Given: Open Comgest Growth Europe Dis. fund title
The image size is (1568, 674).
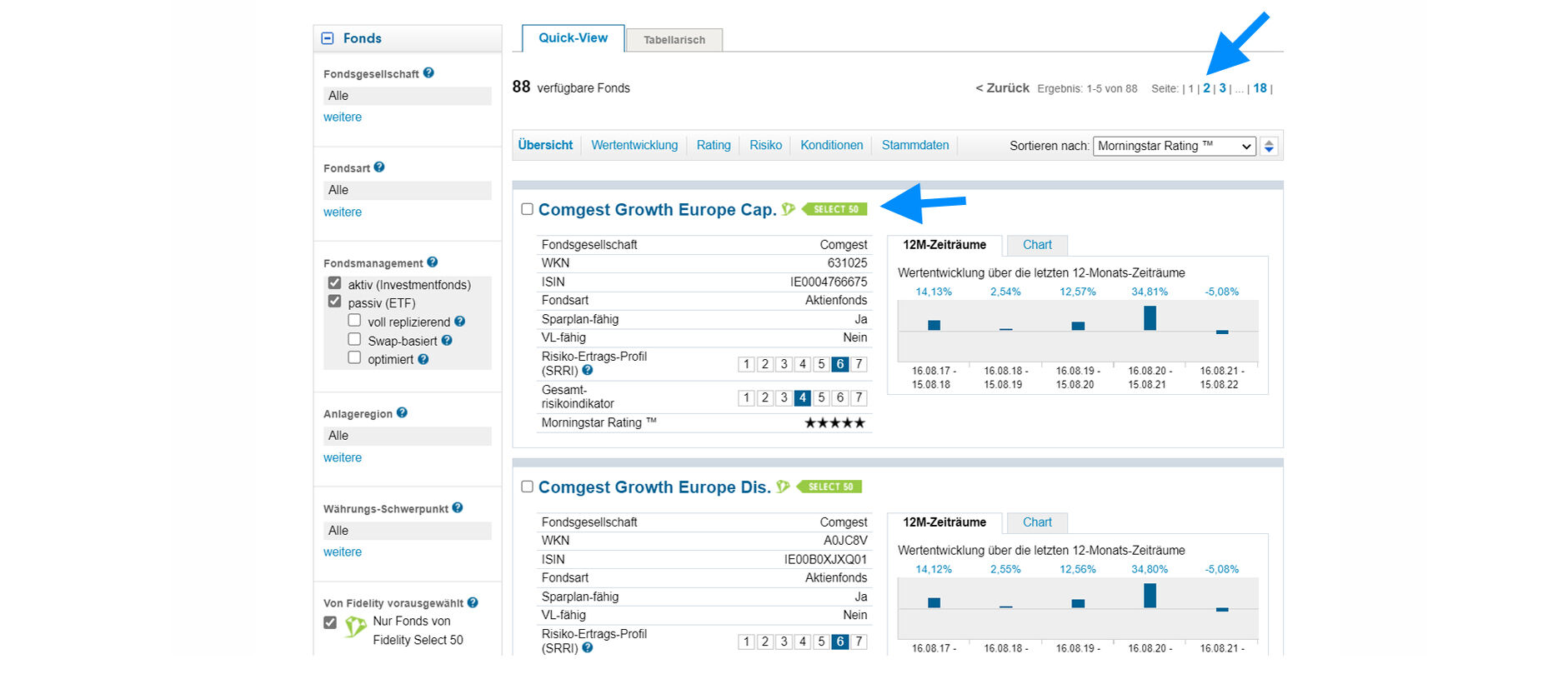Looking at the screenshot, I should click(654, 487).
